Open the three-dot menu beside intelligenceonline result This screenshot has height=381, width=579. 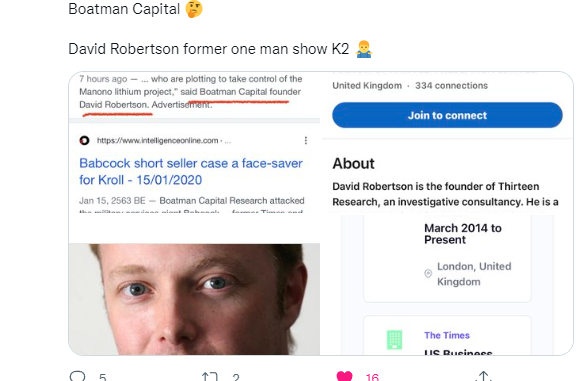coord(306,140)
